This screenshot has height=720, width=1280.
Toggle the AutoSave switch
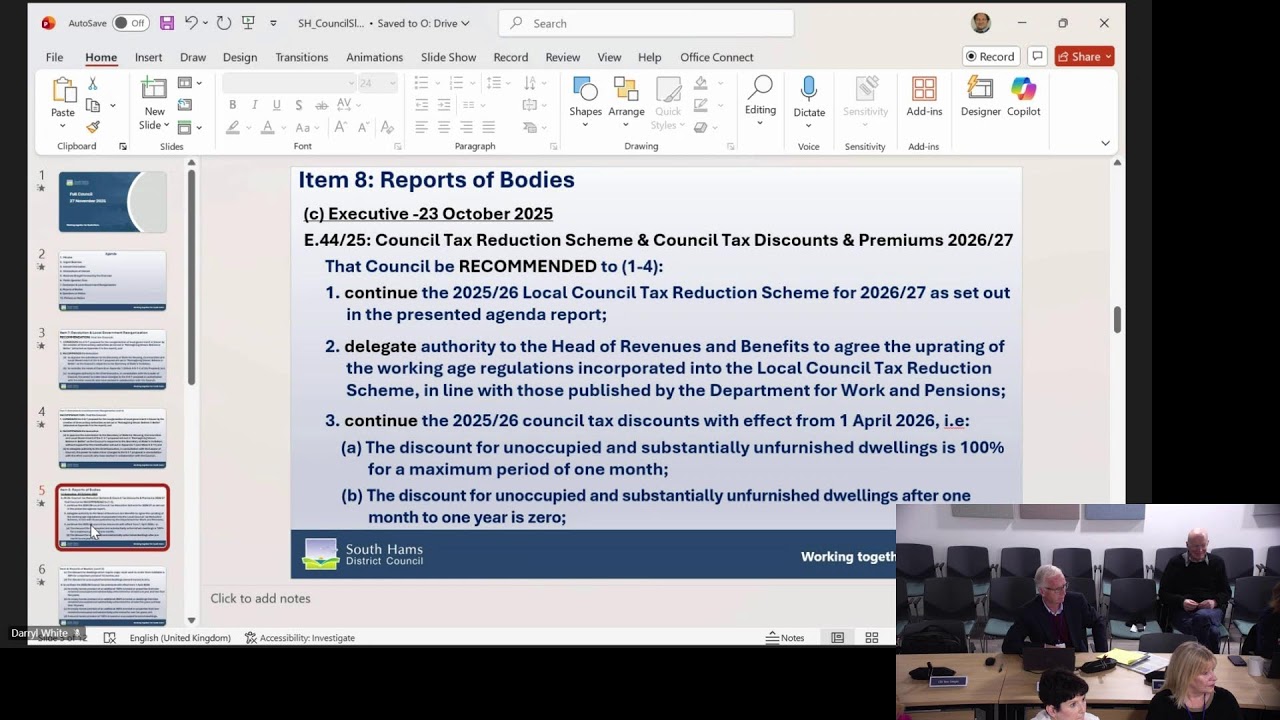point(131,23)
